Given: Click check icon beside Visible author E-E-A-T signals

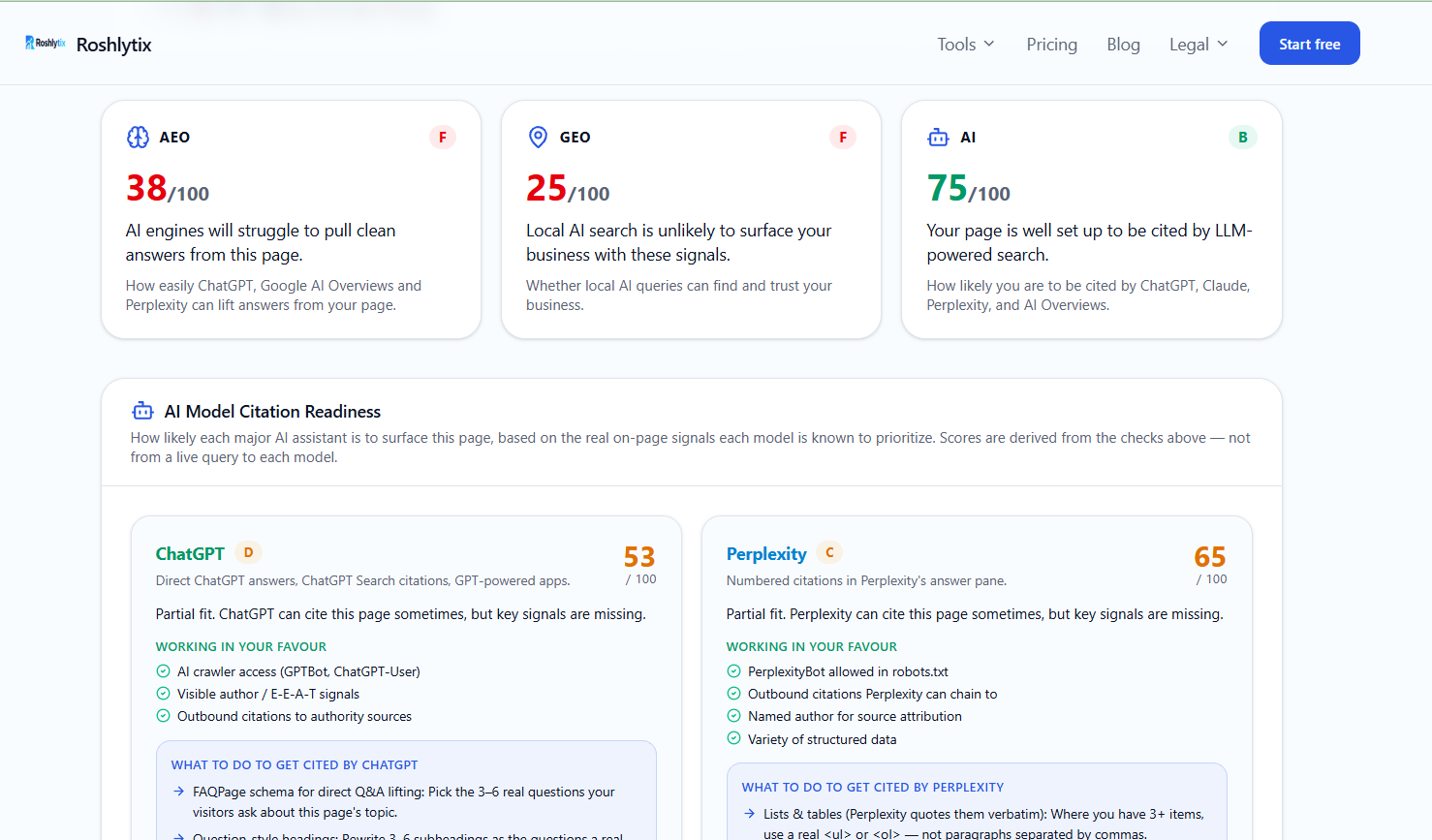Looking at the screenshot, I should coord(163,694).
